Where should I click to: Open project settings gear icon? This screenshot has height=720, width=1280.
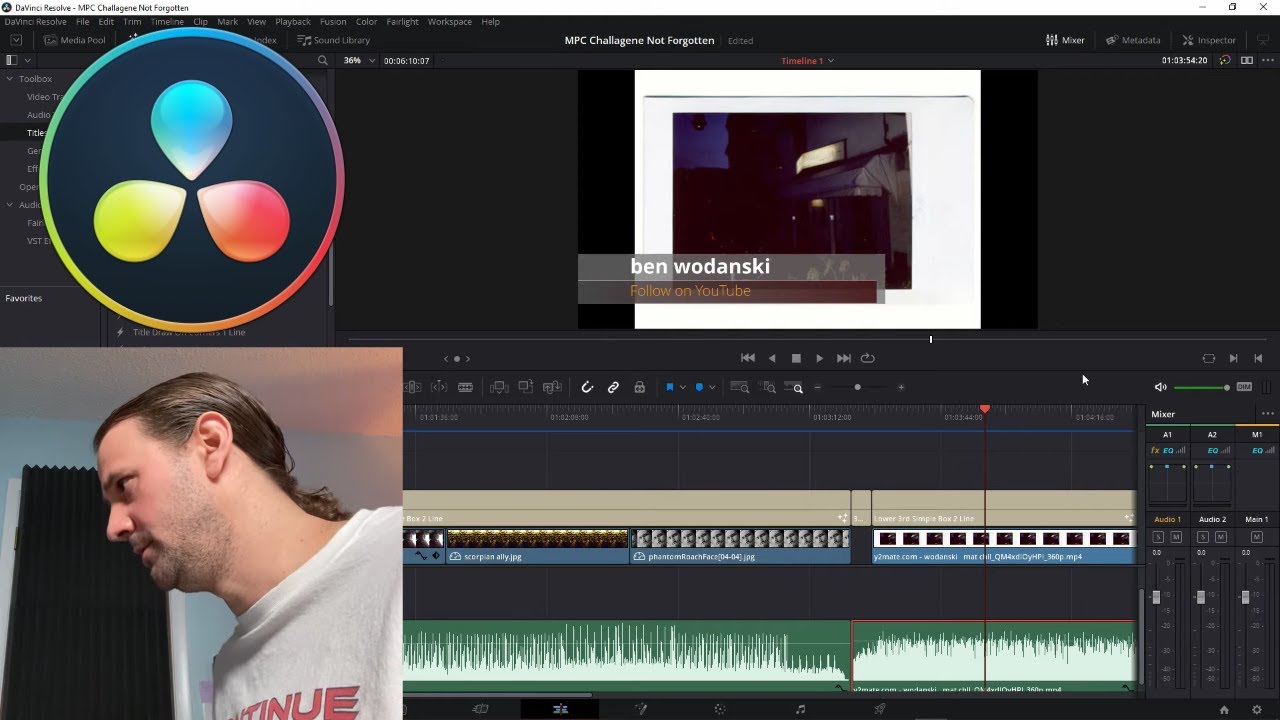point(1257,709)
